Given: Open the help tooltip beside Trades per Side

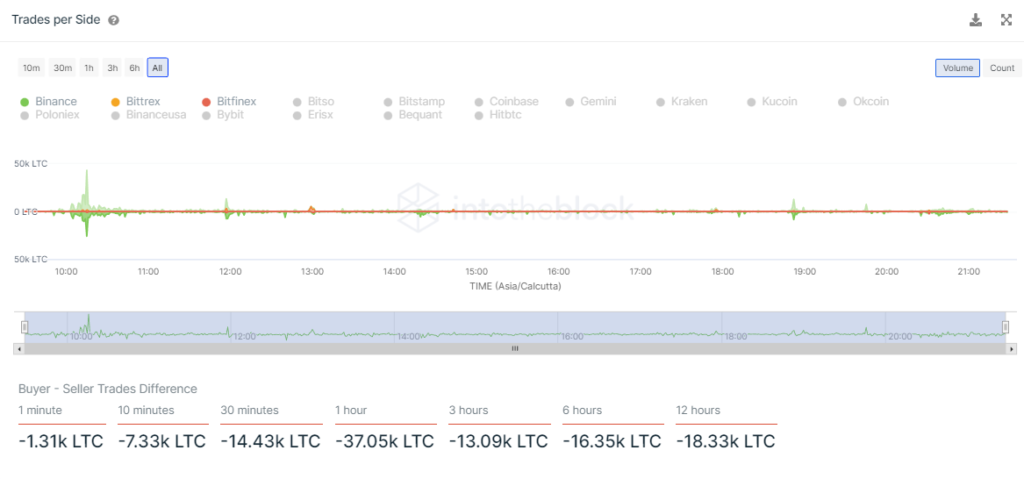Looking at the screenshot, I should coord(114,20).
